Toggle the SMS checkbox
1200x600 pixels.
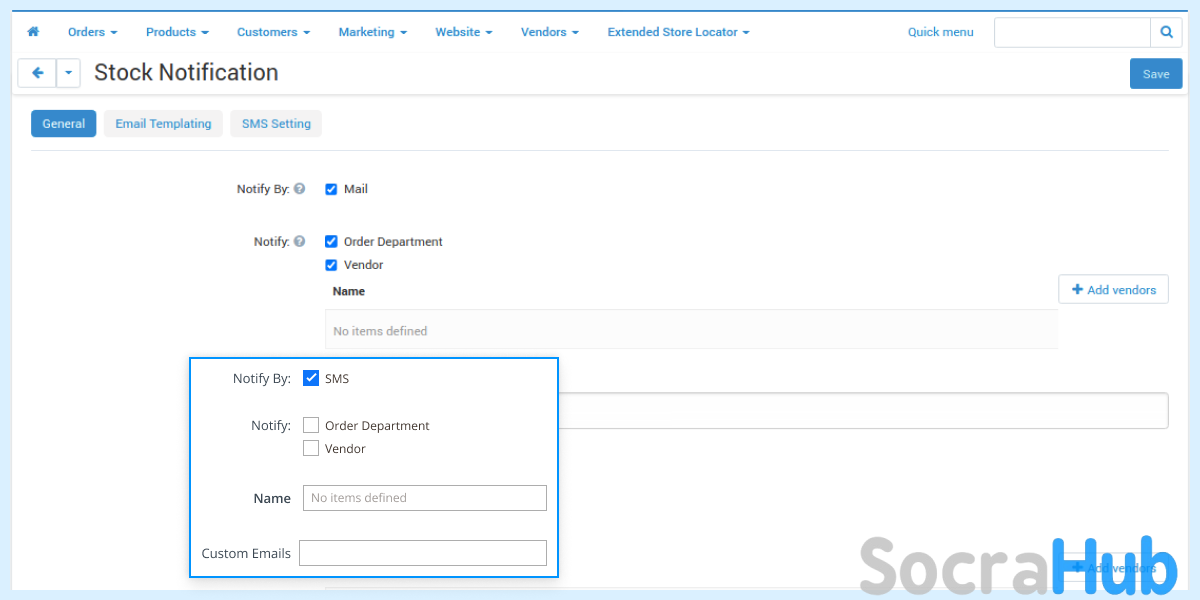311,378
